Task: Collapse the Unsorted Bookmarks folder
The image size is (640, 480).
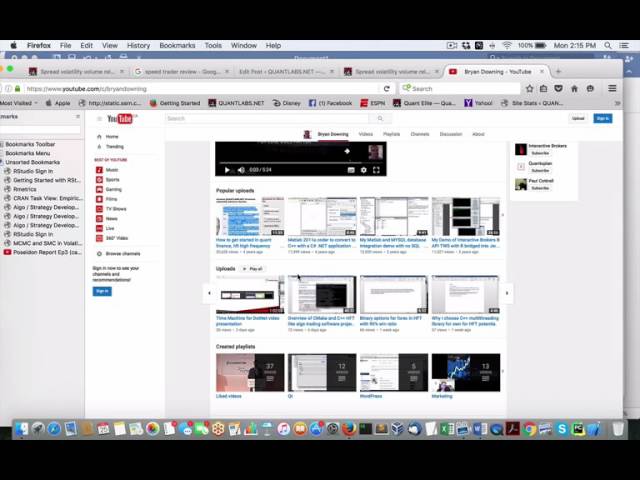Action: coord(32,162)
